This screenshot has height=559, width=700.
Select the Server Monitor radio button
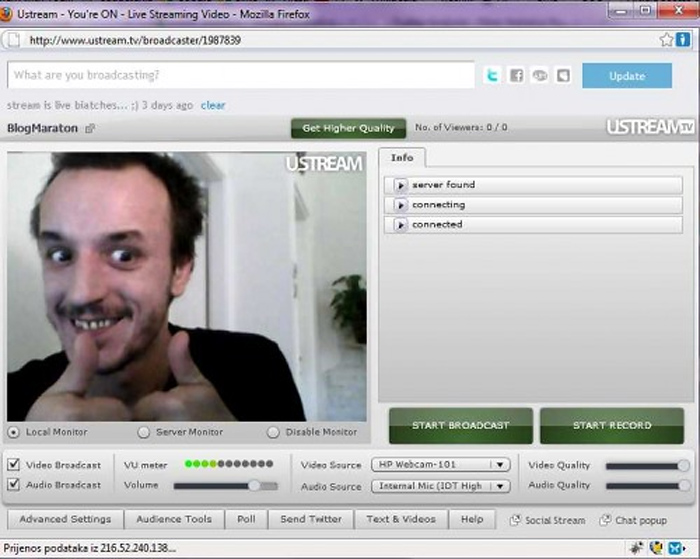143,432
